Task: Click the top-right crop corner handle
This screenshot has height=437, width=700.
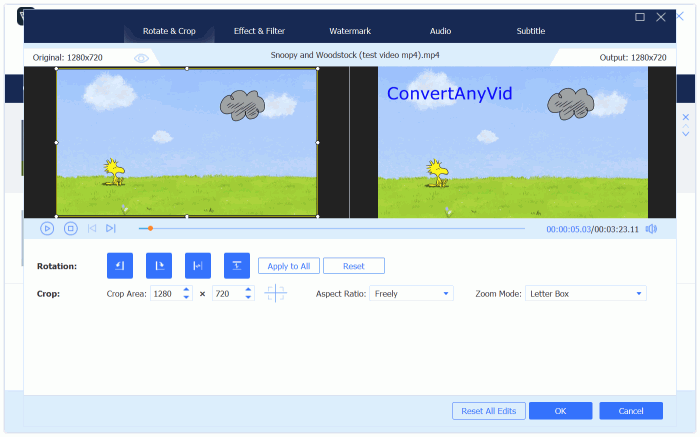Action: point(317,69)
